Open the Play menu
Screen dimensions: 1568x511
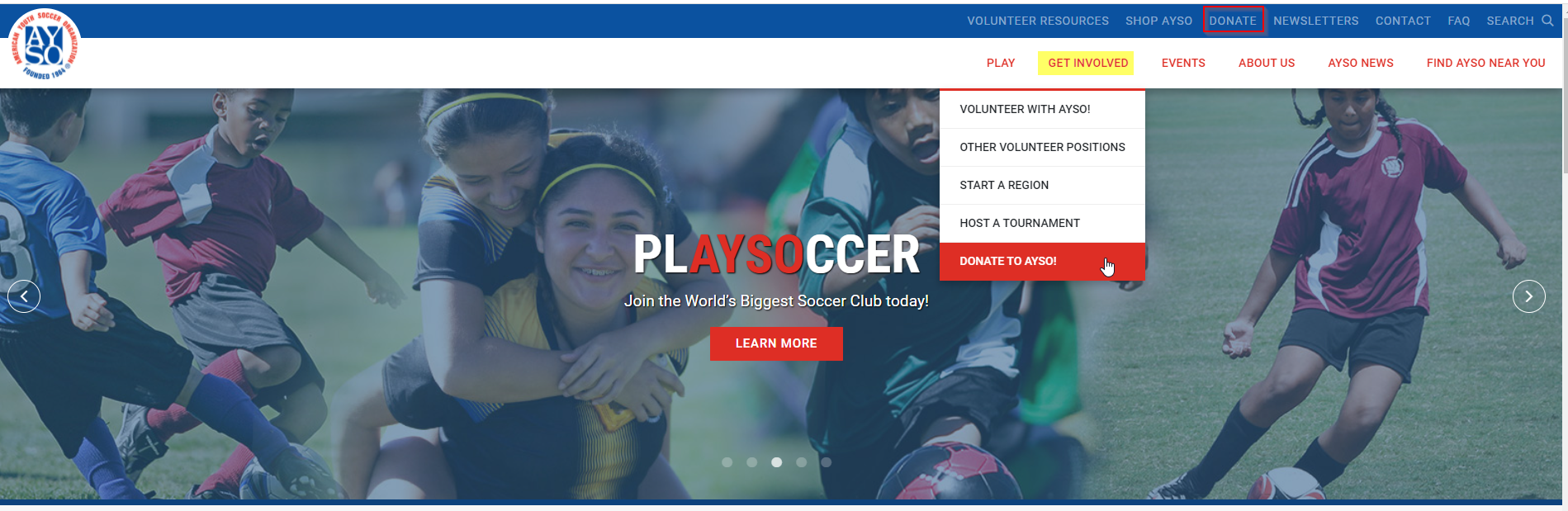(1001, 63)
